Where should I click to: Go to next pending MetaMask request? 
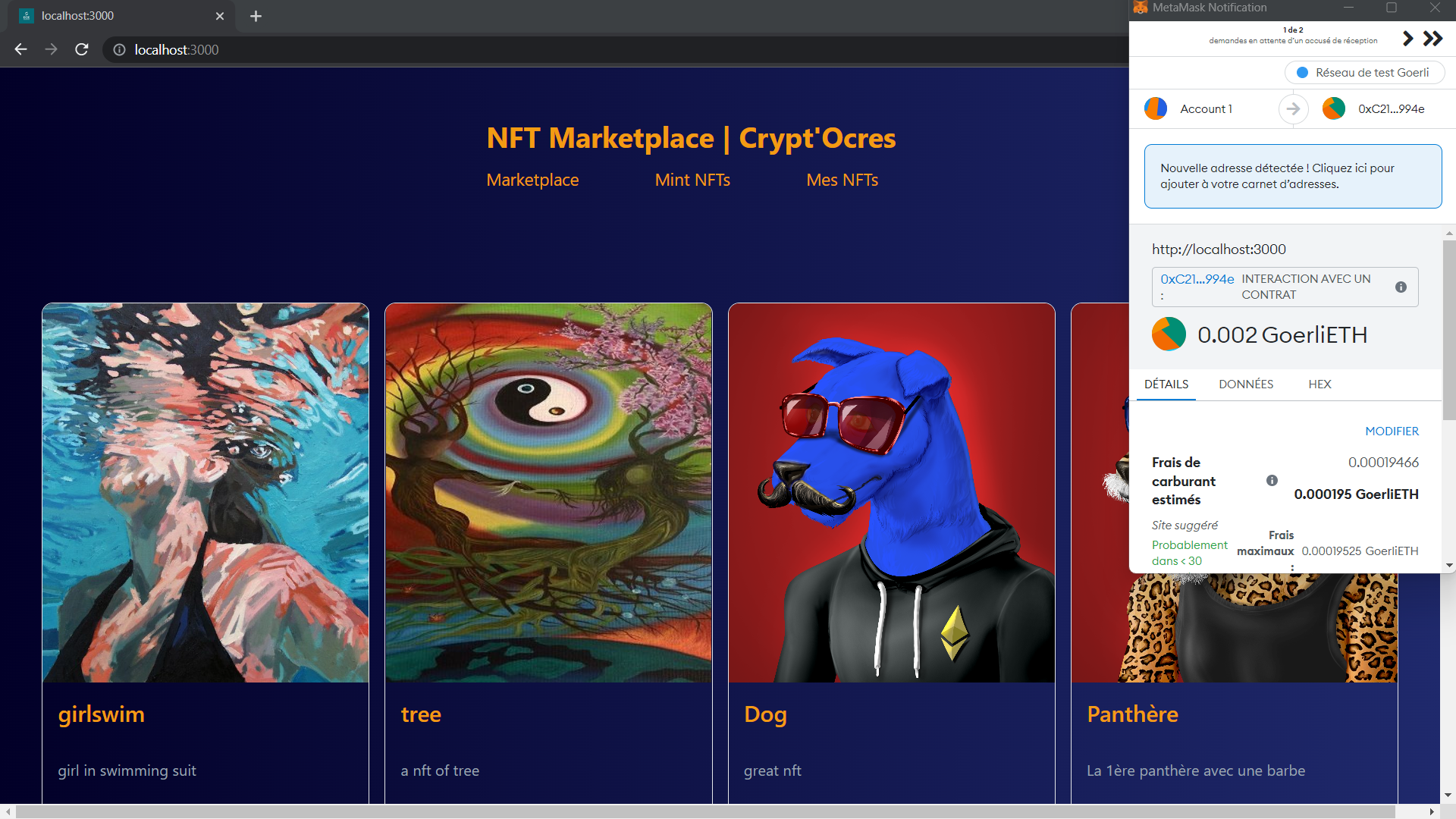(1407, 39)
